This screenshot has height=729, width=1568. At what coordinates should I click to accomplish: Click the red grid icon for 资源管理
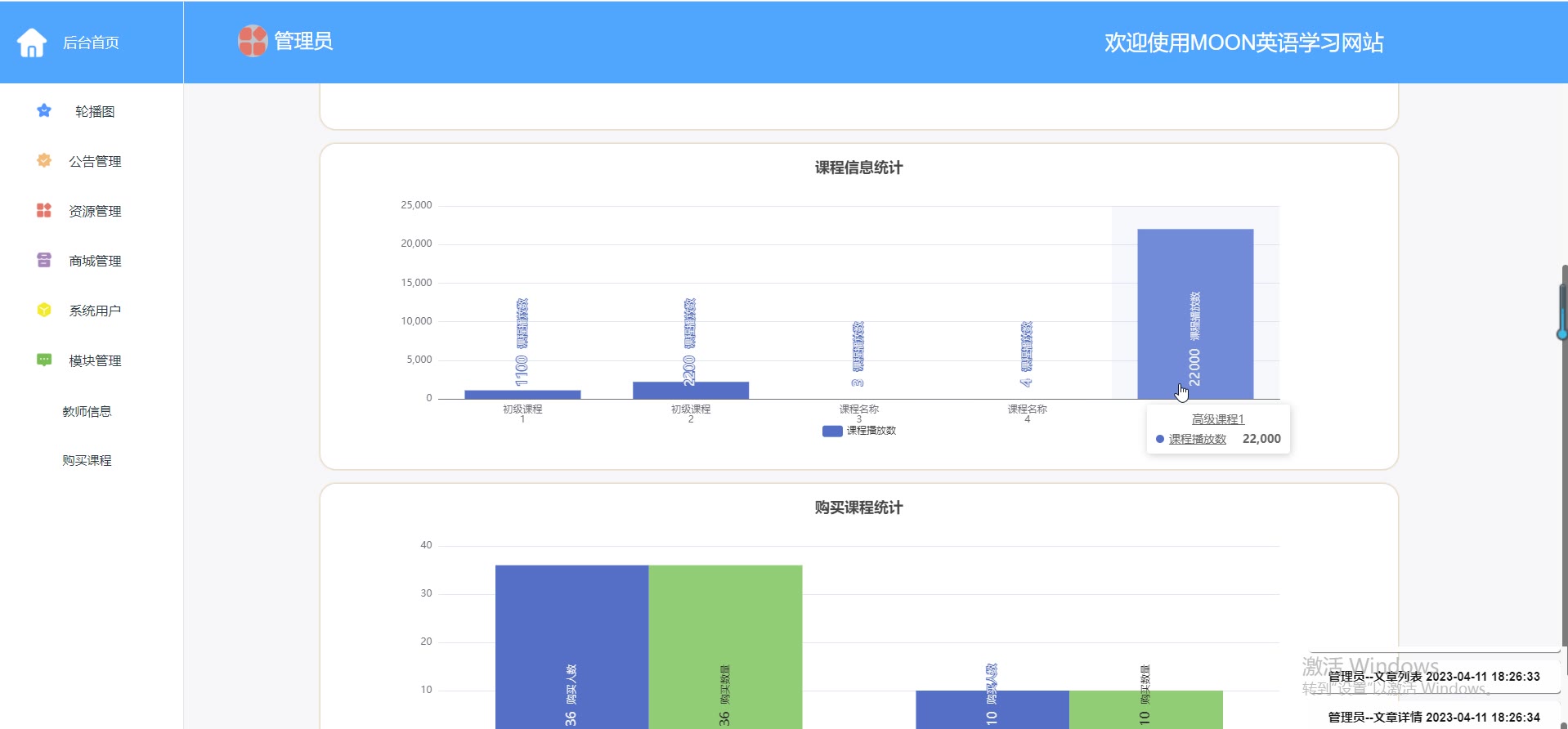44,210
